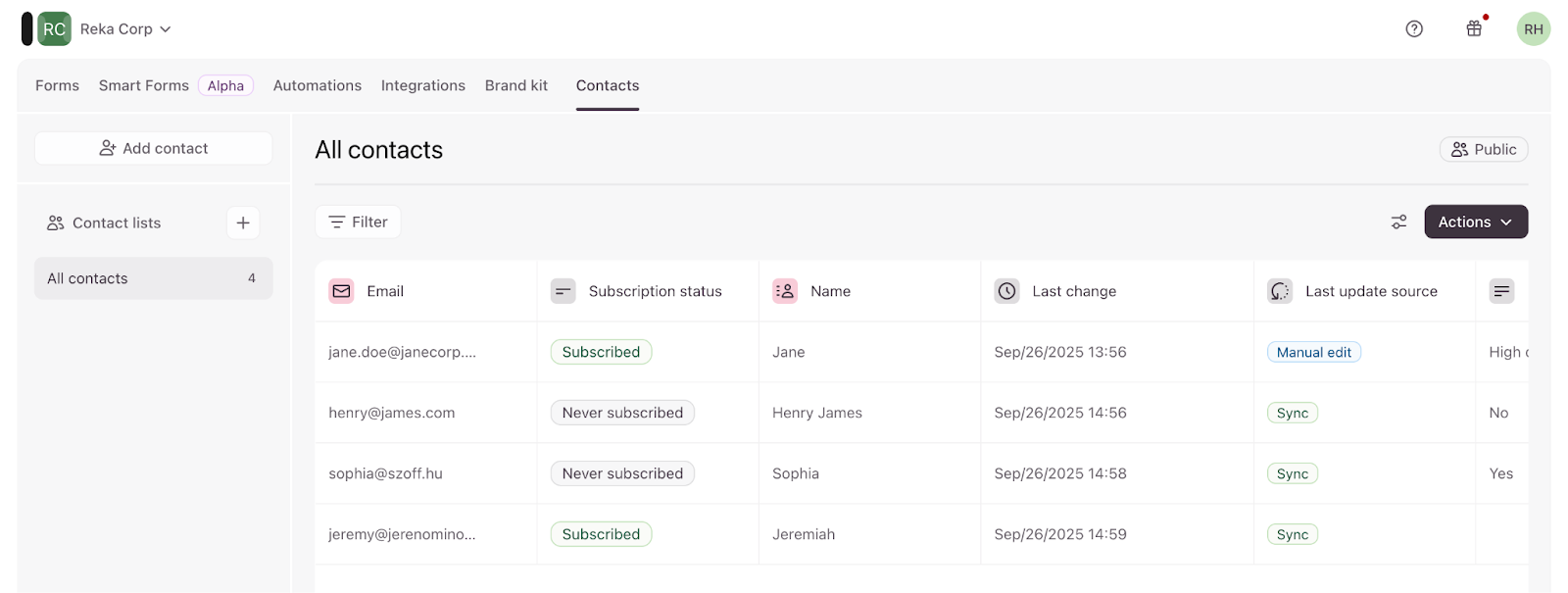The image size is (1568, 593).
Task: Click the Last change clock icon
Action: point(1006,291)
